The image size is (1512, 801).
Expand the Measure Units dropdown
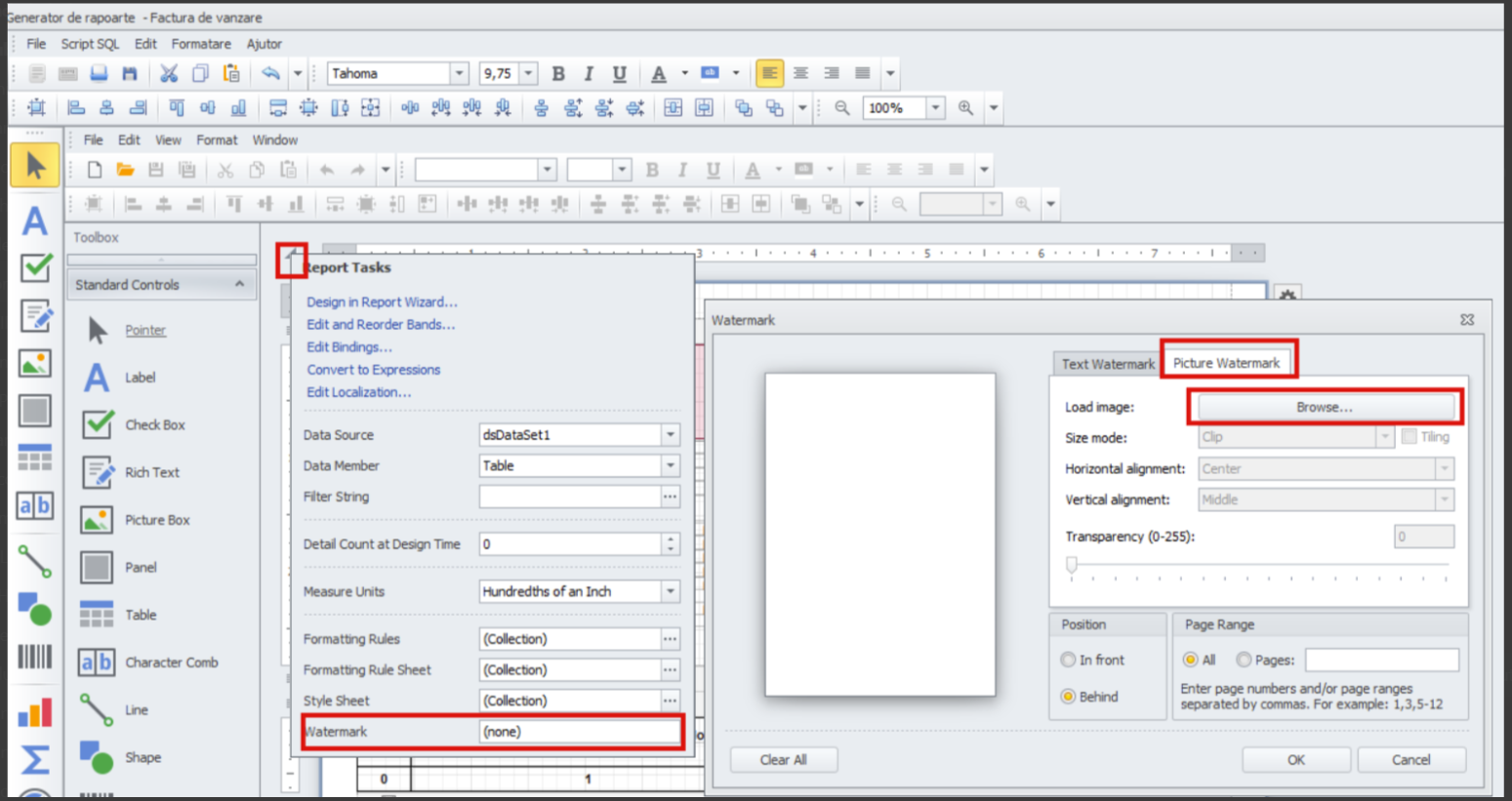(x=671, y=591)
